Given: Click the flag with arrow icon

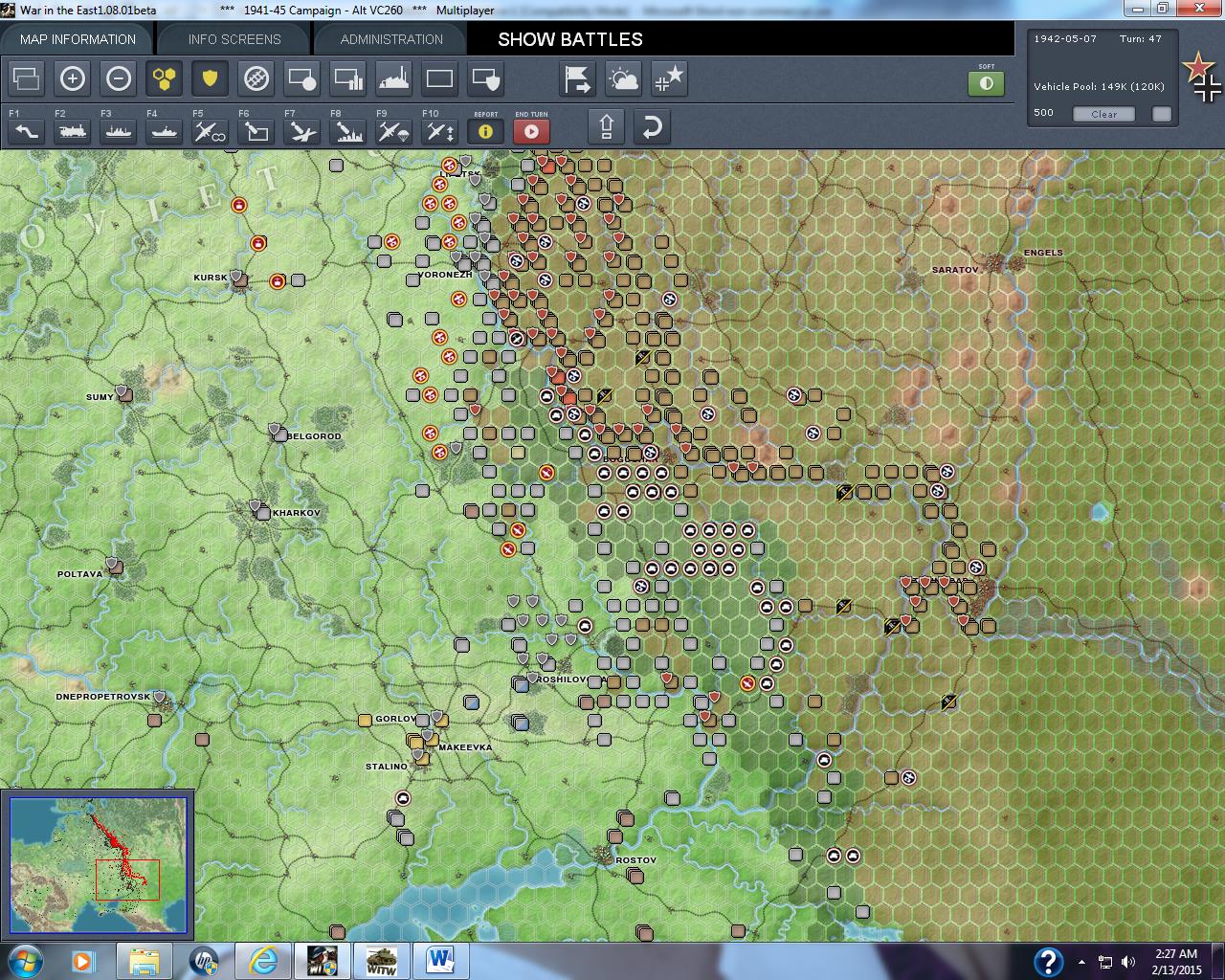Looking at the screenshot, I should (578, 78).
